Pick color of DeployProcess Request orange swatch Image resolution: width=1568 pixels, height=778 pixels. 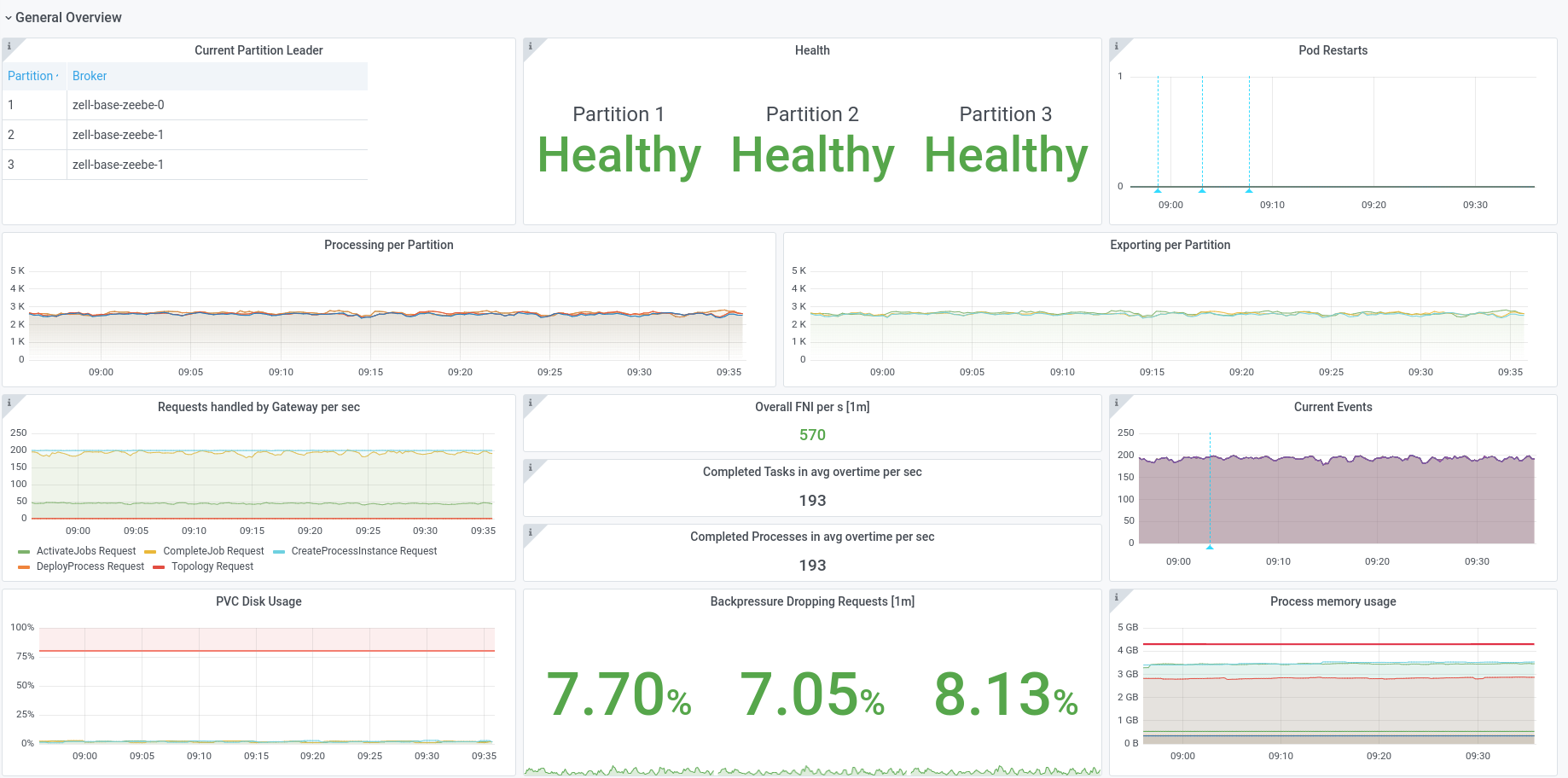coord(24,567)
